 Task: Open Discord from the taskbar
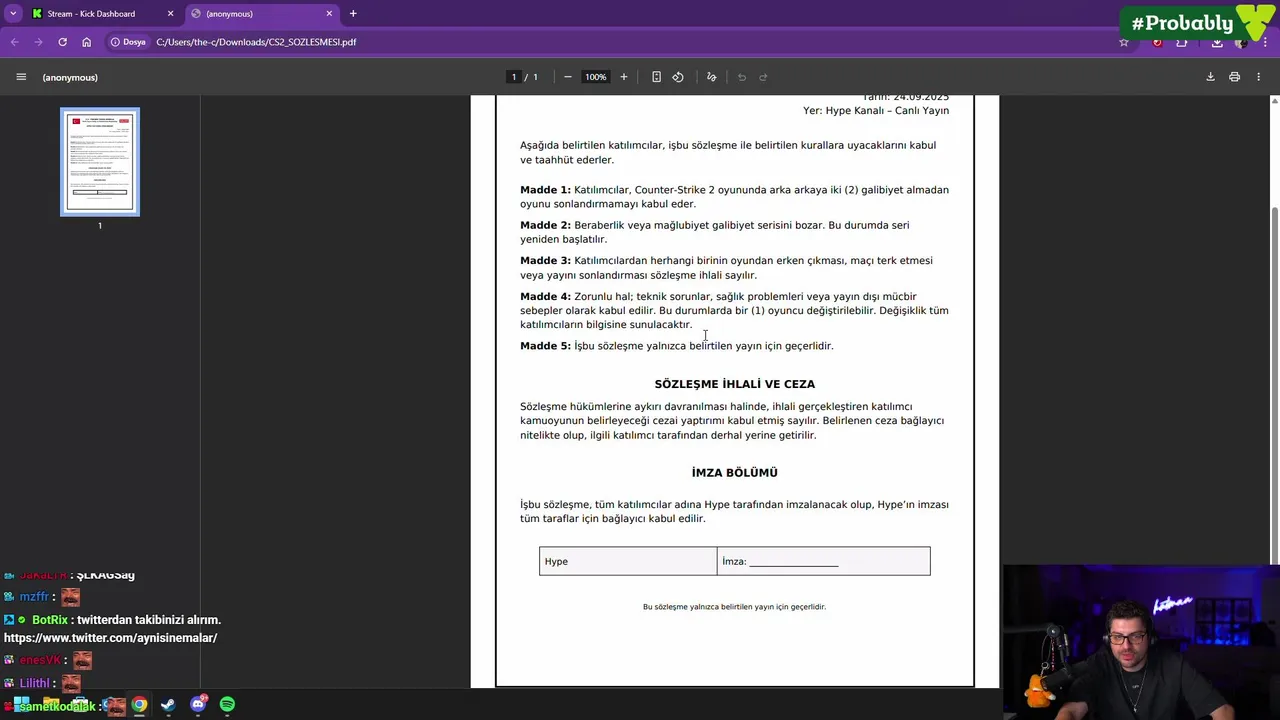(x=198, y=705)
